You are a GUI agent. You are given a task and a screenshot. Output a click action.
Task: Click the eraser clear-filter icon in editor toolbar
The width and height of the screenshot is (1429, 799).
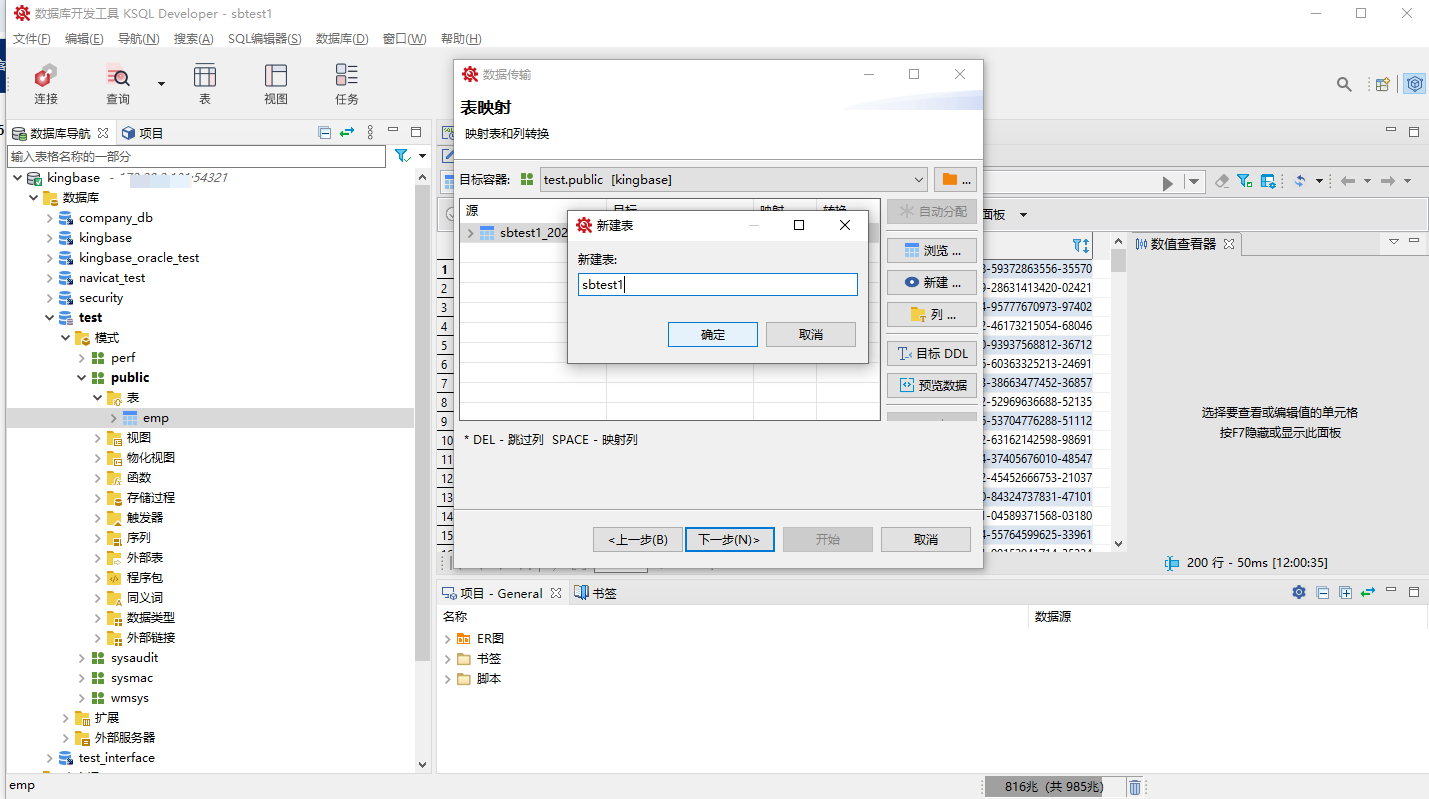coord(1222,181)
